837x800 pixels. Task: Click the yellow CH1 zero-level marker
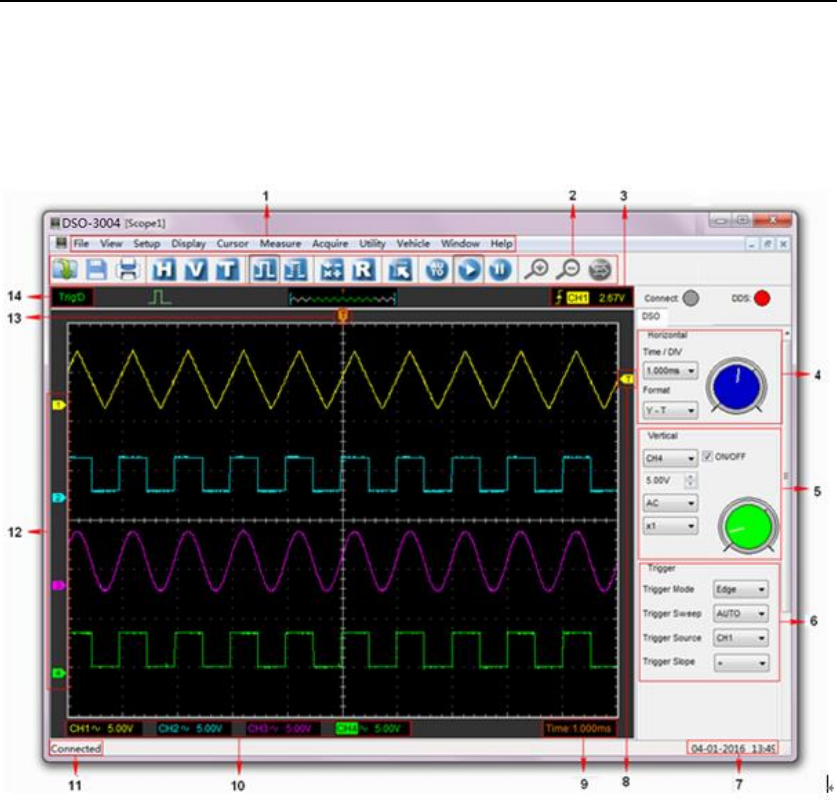pyautogui.click(x=59, y=406)
